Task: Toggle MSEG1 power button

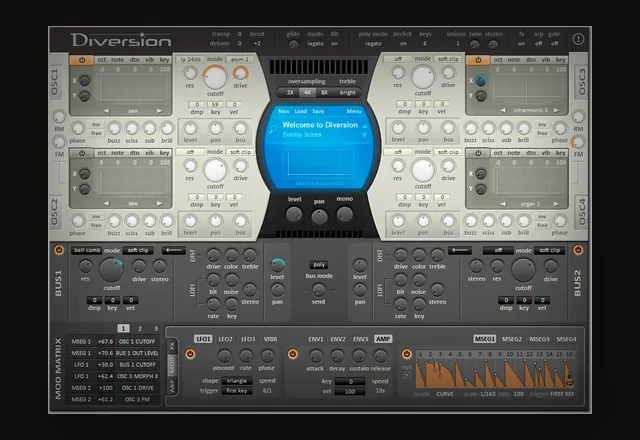Action: point(407,354)
